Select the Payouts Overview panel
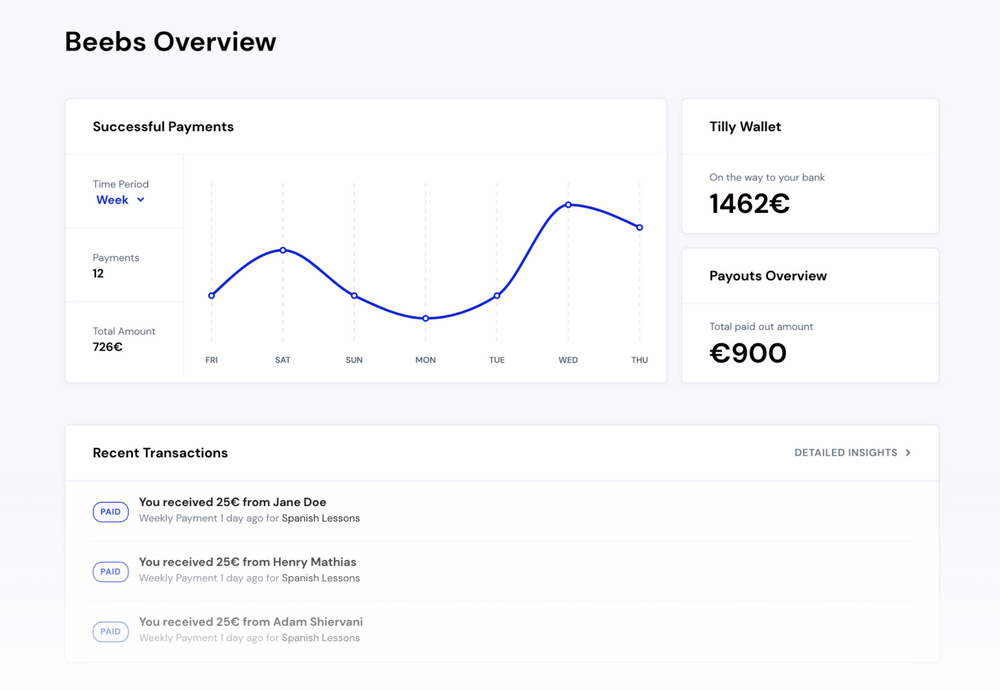 (766, 275)
